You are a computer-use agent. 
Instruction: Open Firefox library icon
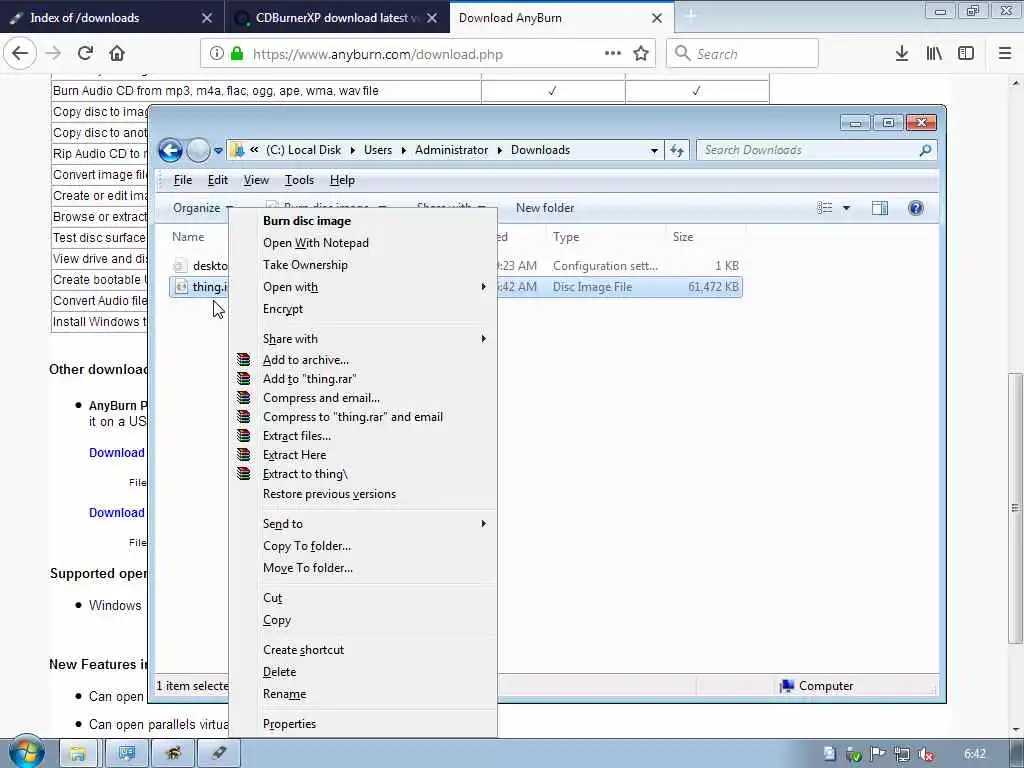click(x=934, y=54)
